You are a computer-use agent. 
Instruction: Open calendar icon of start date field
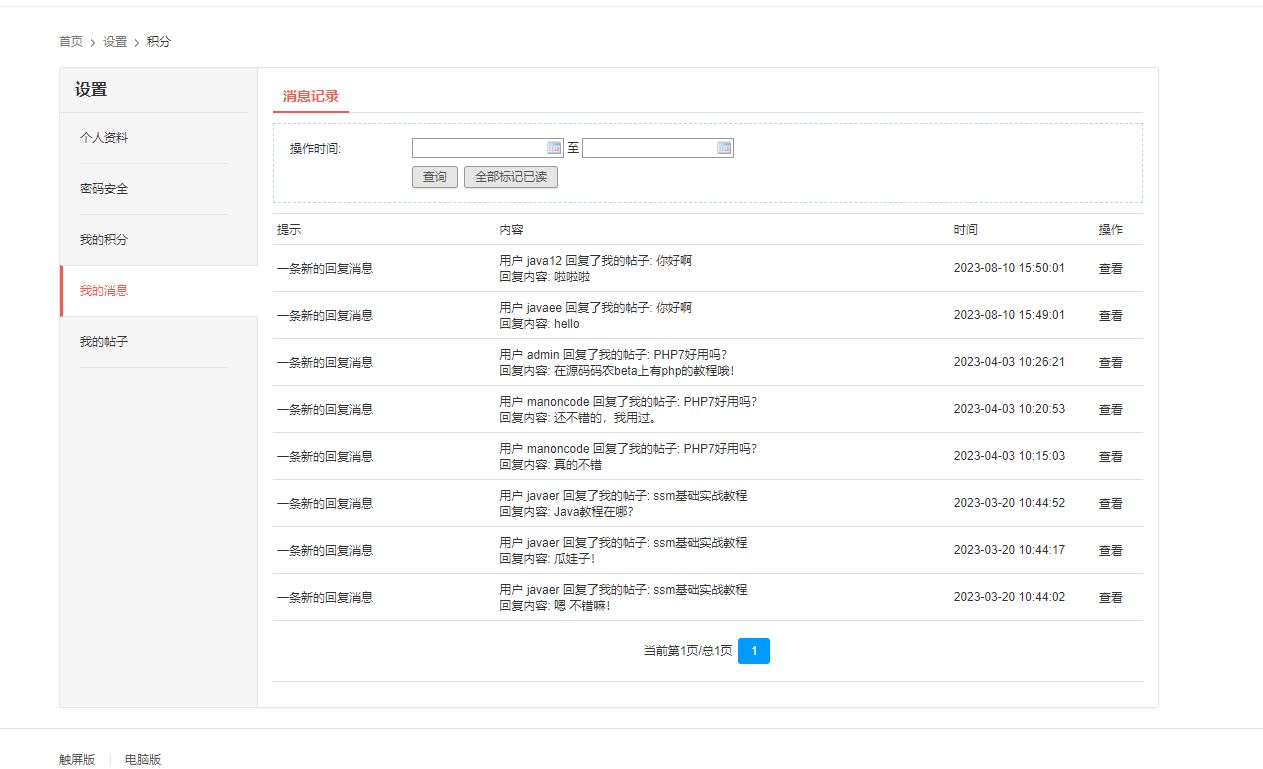[x=554, y=148]
